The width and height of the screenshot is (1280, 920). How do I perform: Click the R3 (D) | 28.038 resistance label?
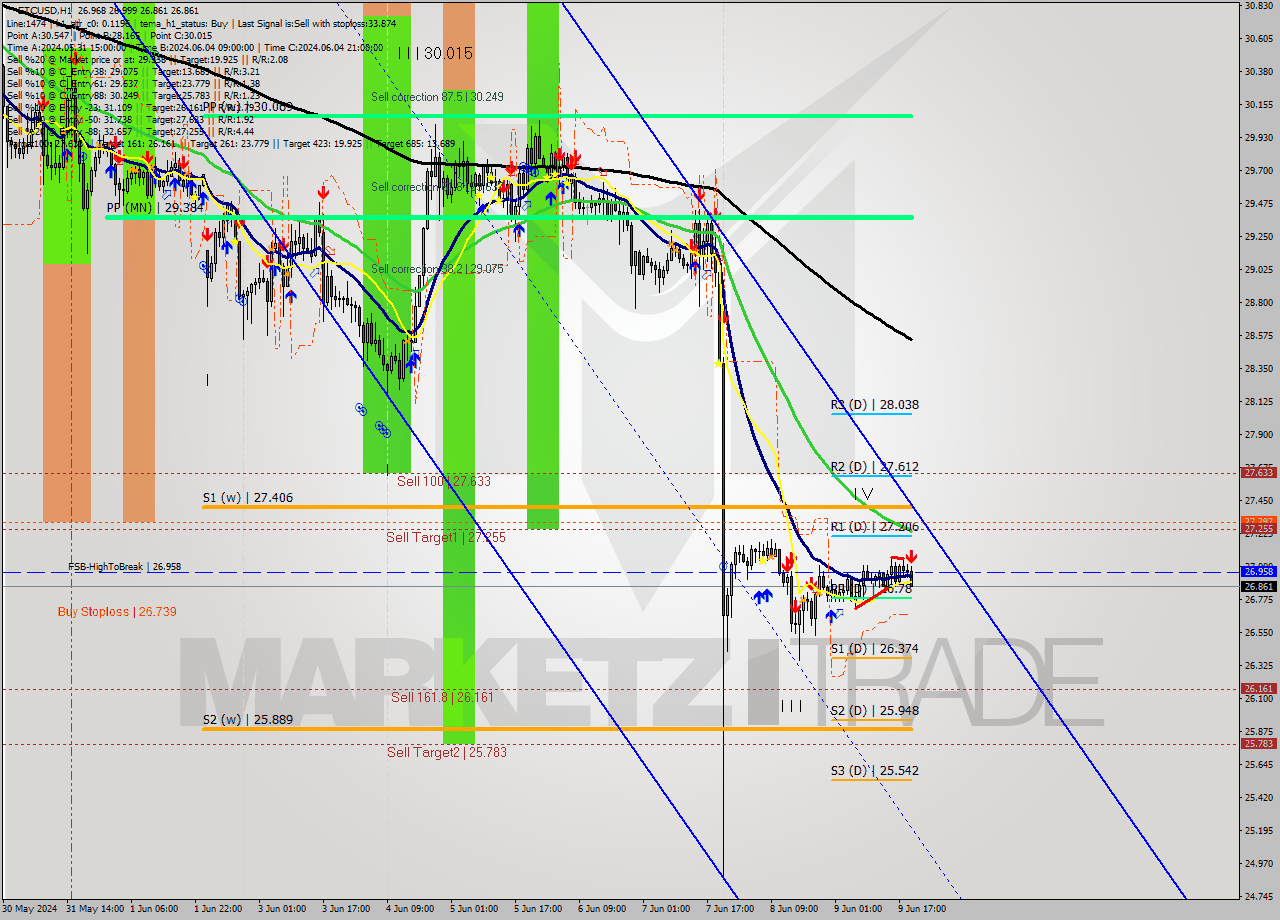(874, 405)
